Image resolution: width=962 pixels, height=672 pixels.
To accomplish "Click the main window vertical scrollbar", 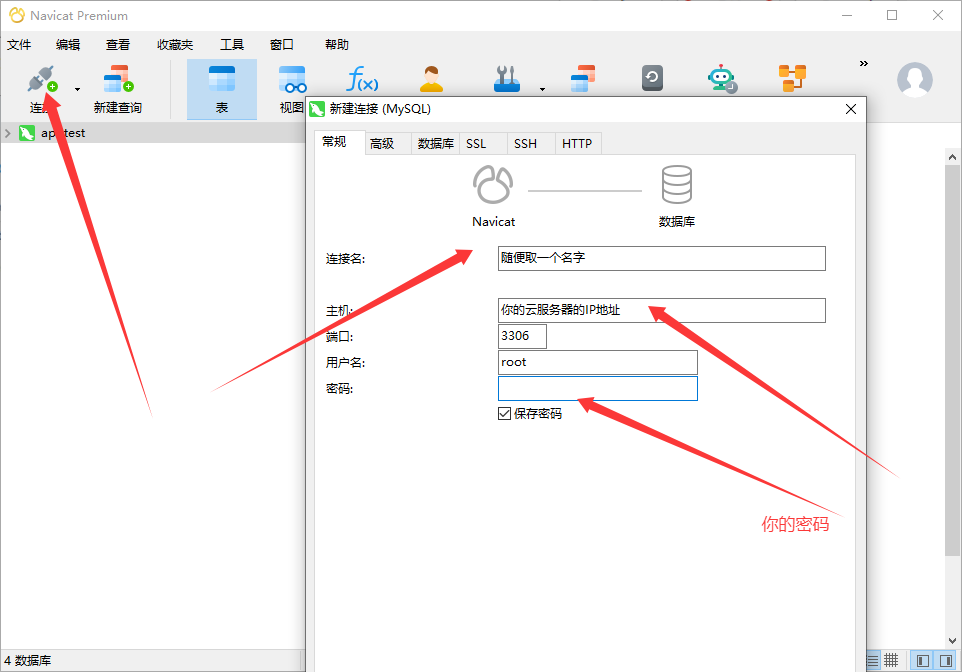I will pyautogui.click(x=952, y=360).
